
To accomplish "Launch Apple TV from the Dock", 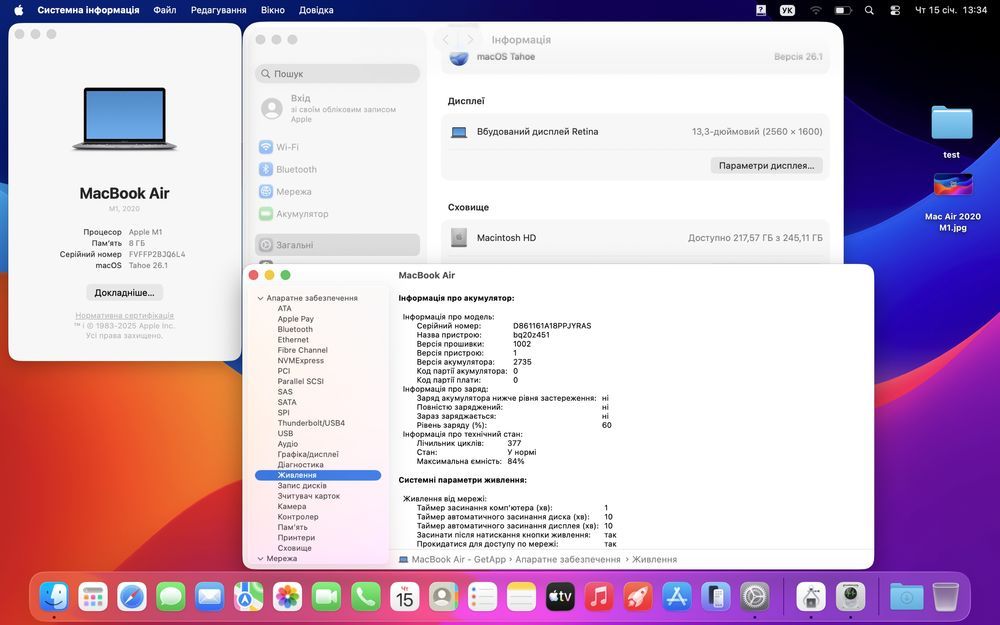I will pyautogui.click(x=560, y=597).
